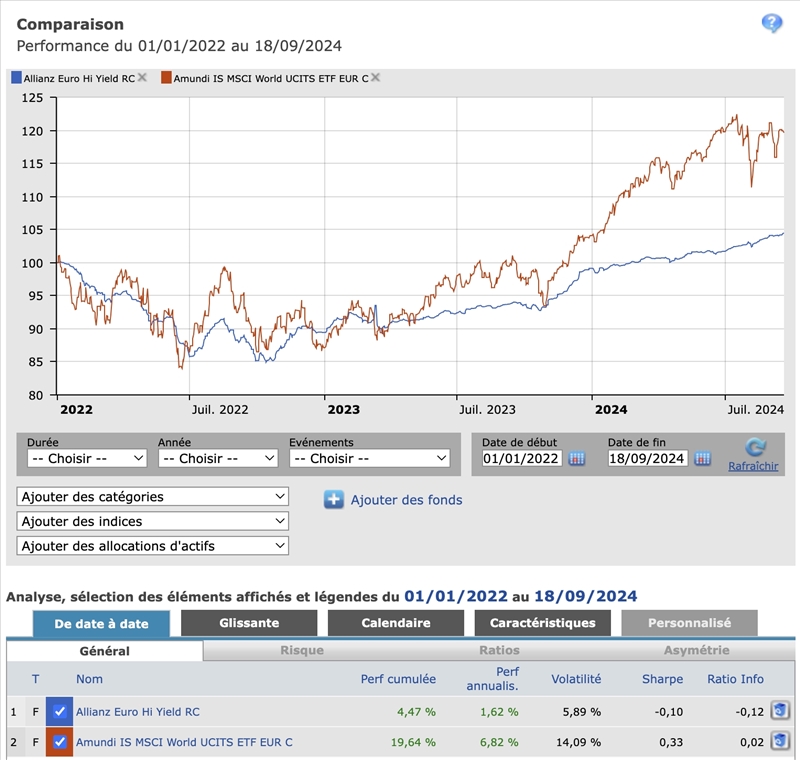Open the help question mark icon
800x760 pixels.
coord(771,24)
